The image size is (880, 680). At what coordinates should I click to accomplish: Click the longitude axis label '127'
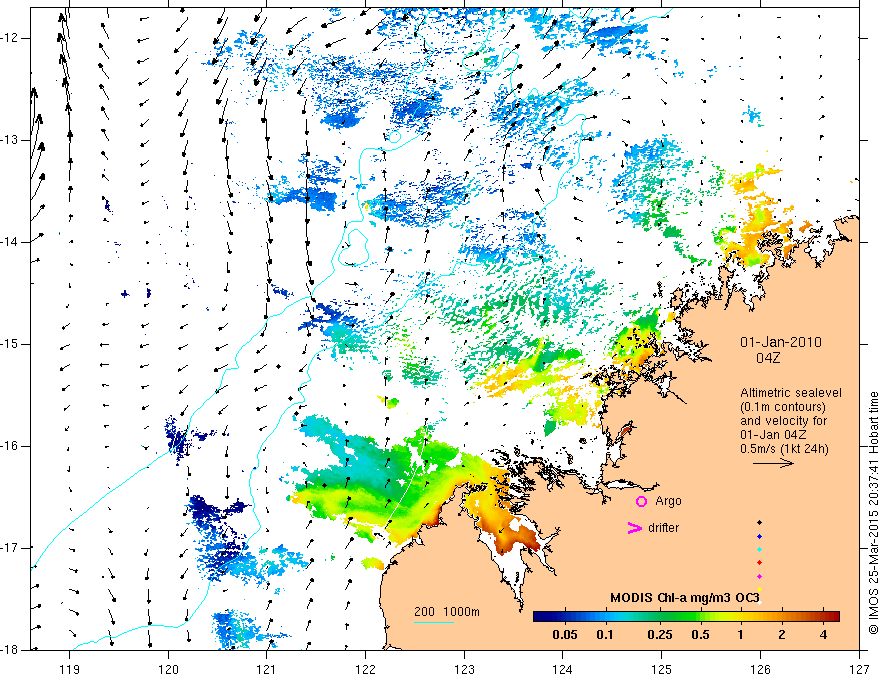click(x=859, y=669)
